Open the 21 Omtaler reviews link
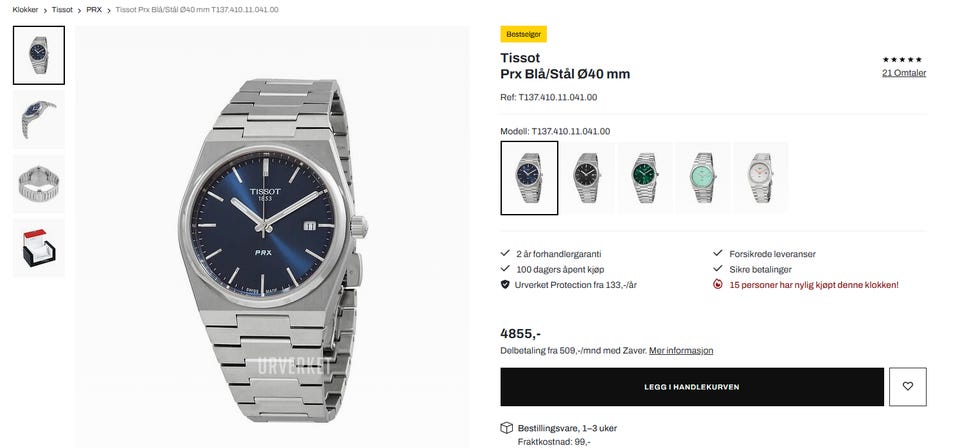 tap(904, 73)
